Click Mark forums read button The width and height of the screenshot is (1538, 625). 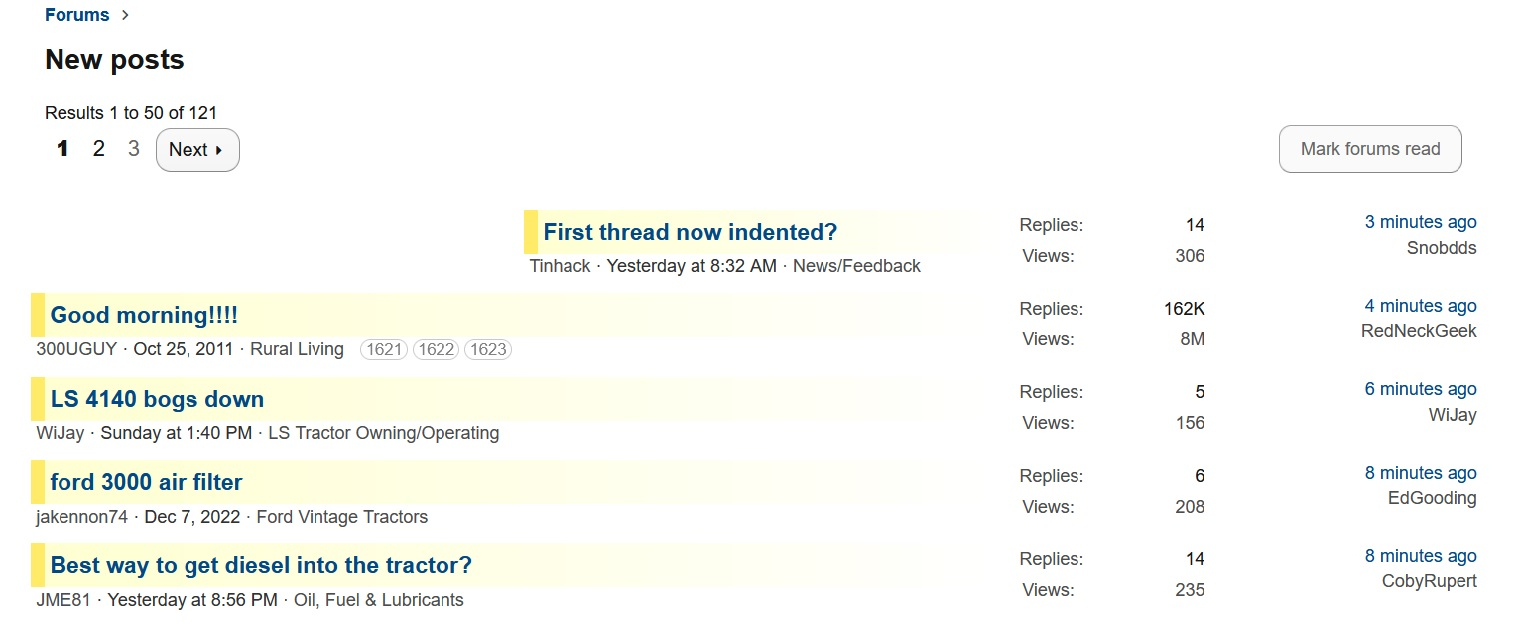[1369, 149]
